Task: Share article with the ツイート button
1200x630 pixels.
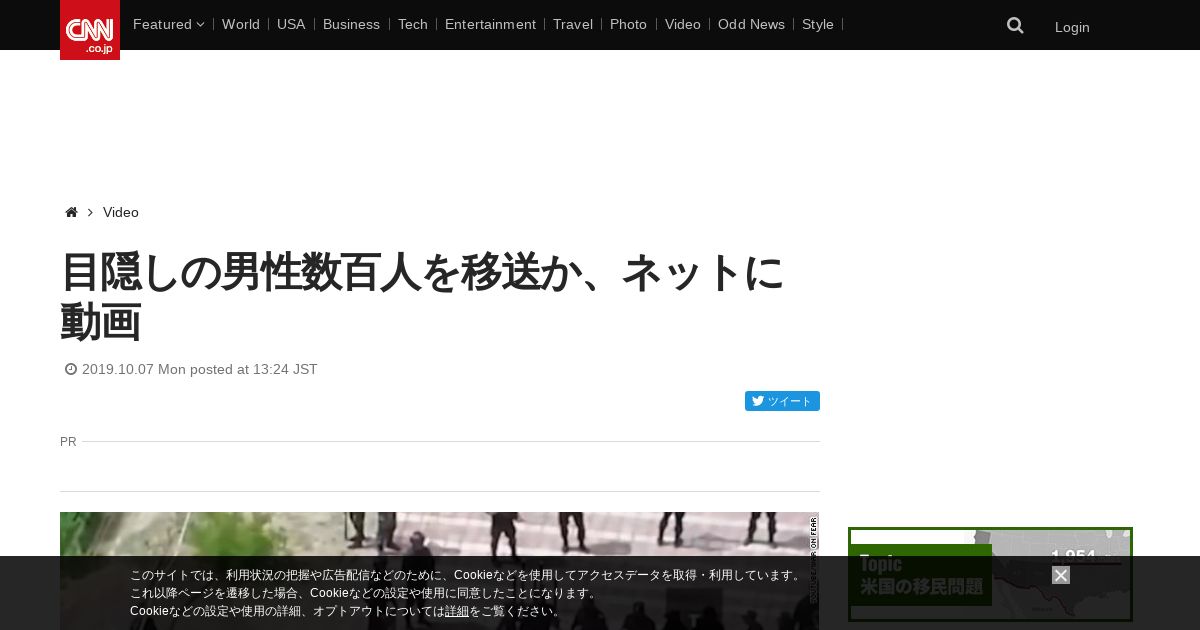Action: click(782, 401)
